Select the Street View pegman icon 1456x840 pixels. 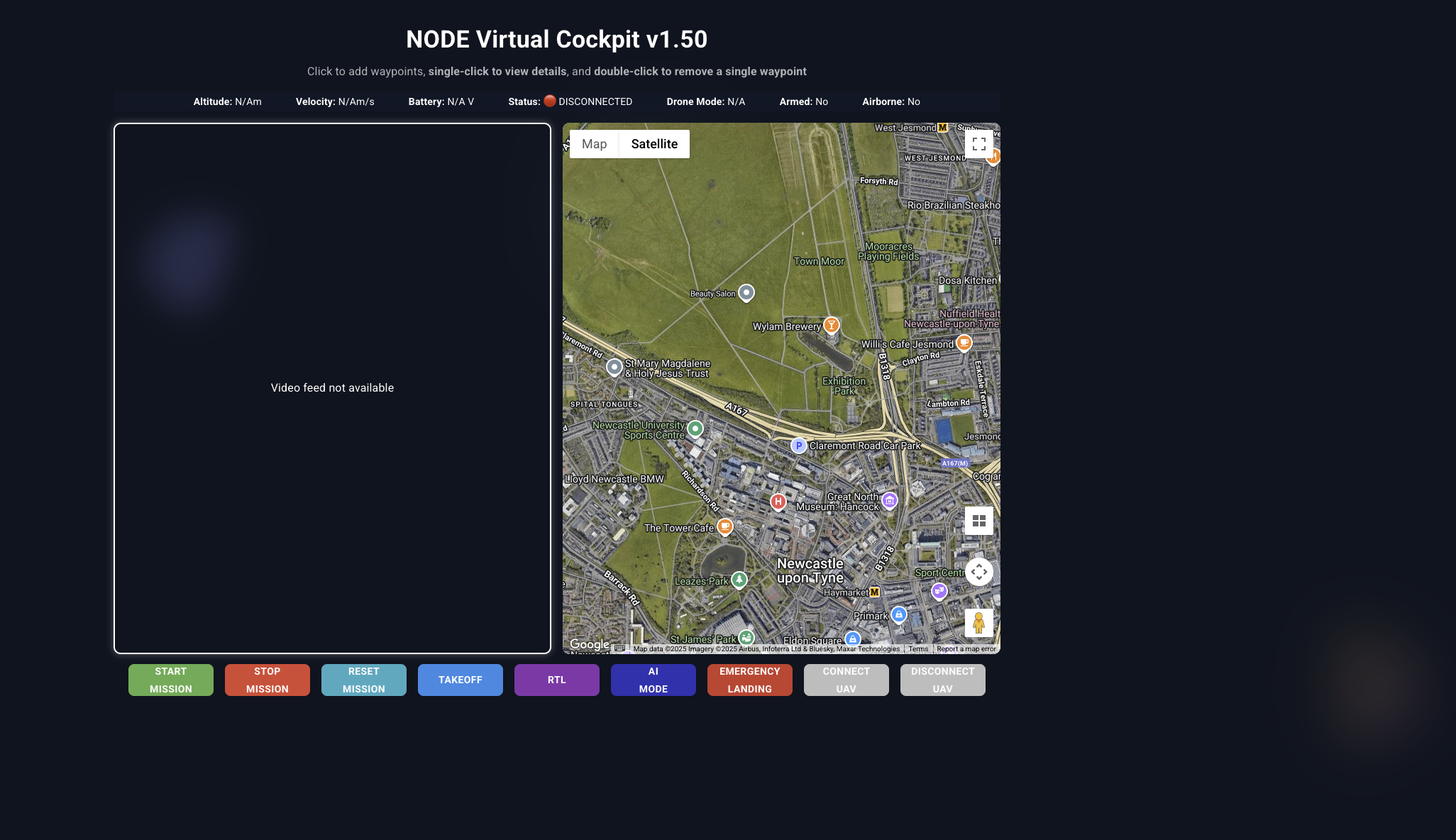coord(978,623)
